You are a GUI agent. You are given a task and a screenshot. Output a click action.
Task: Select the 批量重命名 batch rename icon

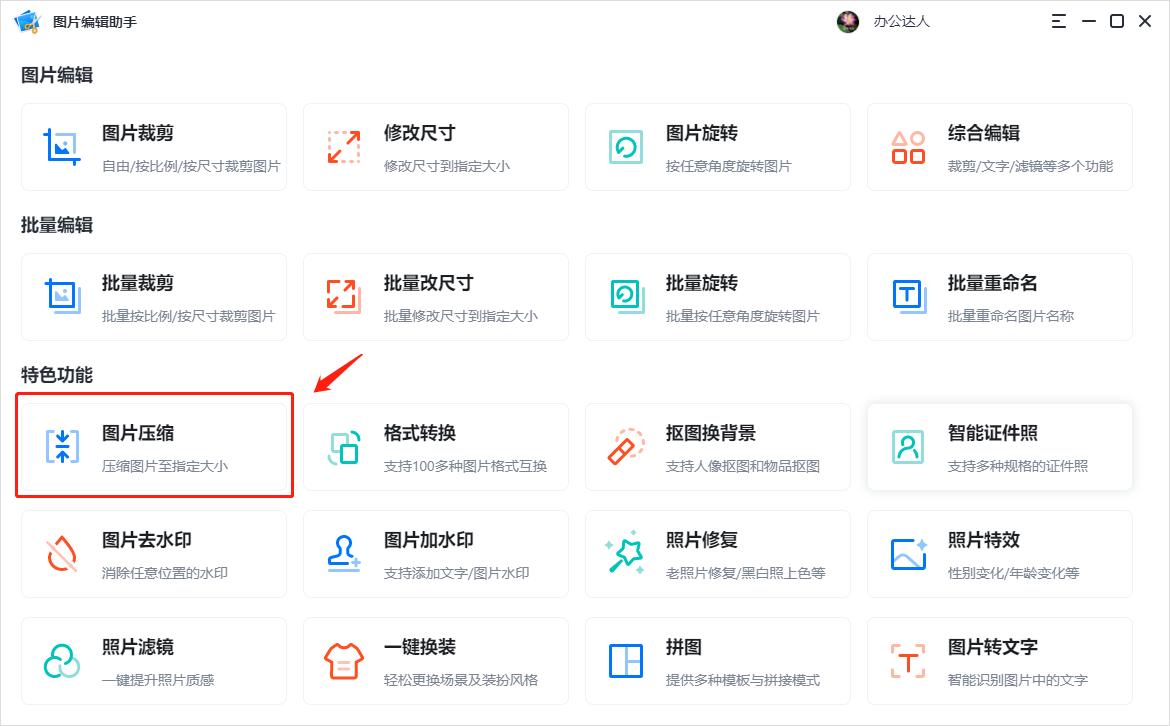pos(907,295)
